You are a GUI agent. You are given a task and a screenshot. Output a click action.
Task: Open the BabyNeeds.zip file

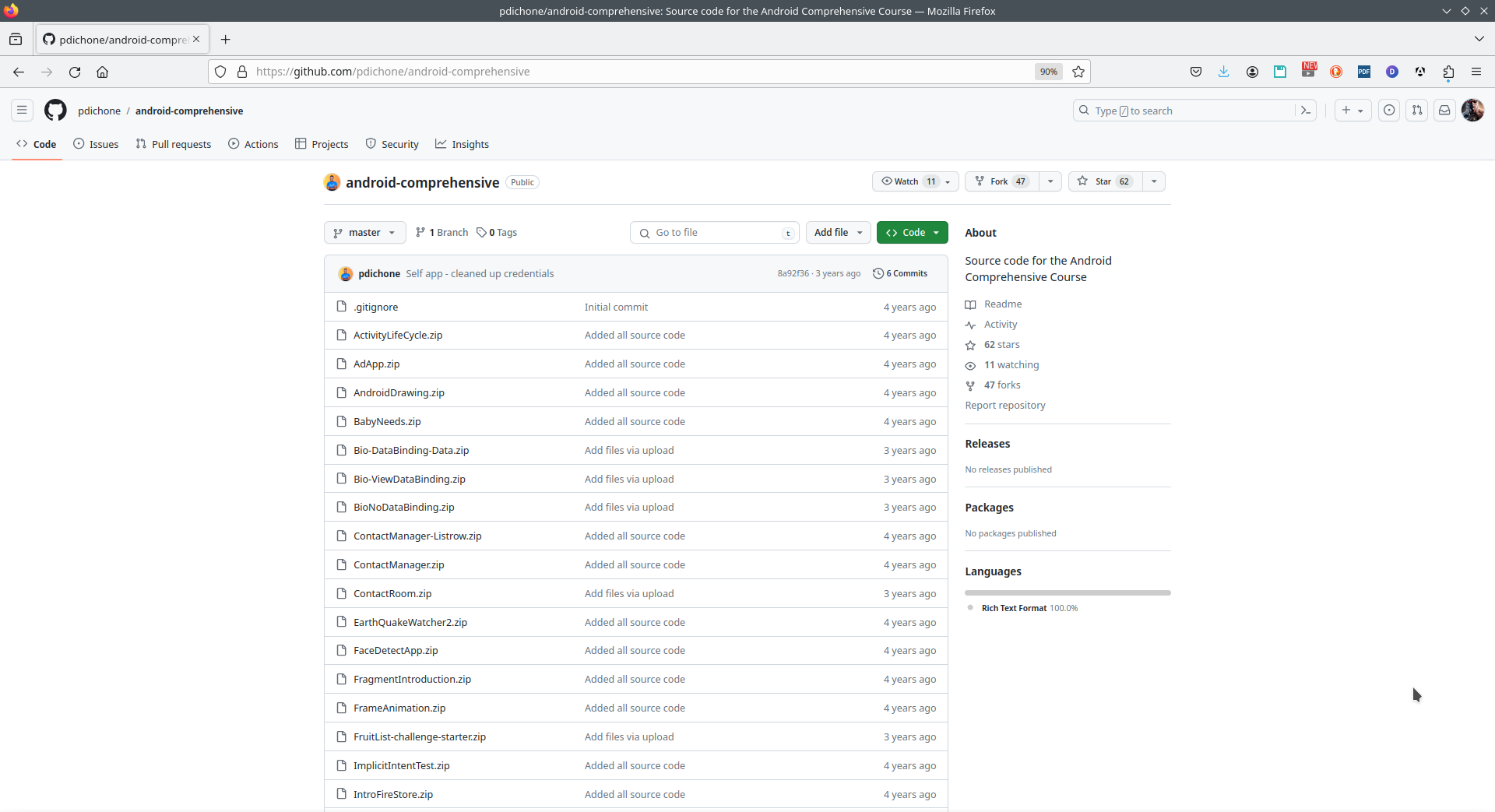coord(387,422)
